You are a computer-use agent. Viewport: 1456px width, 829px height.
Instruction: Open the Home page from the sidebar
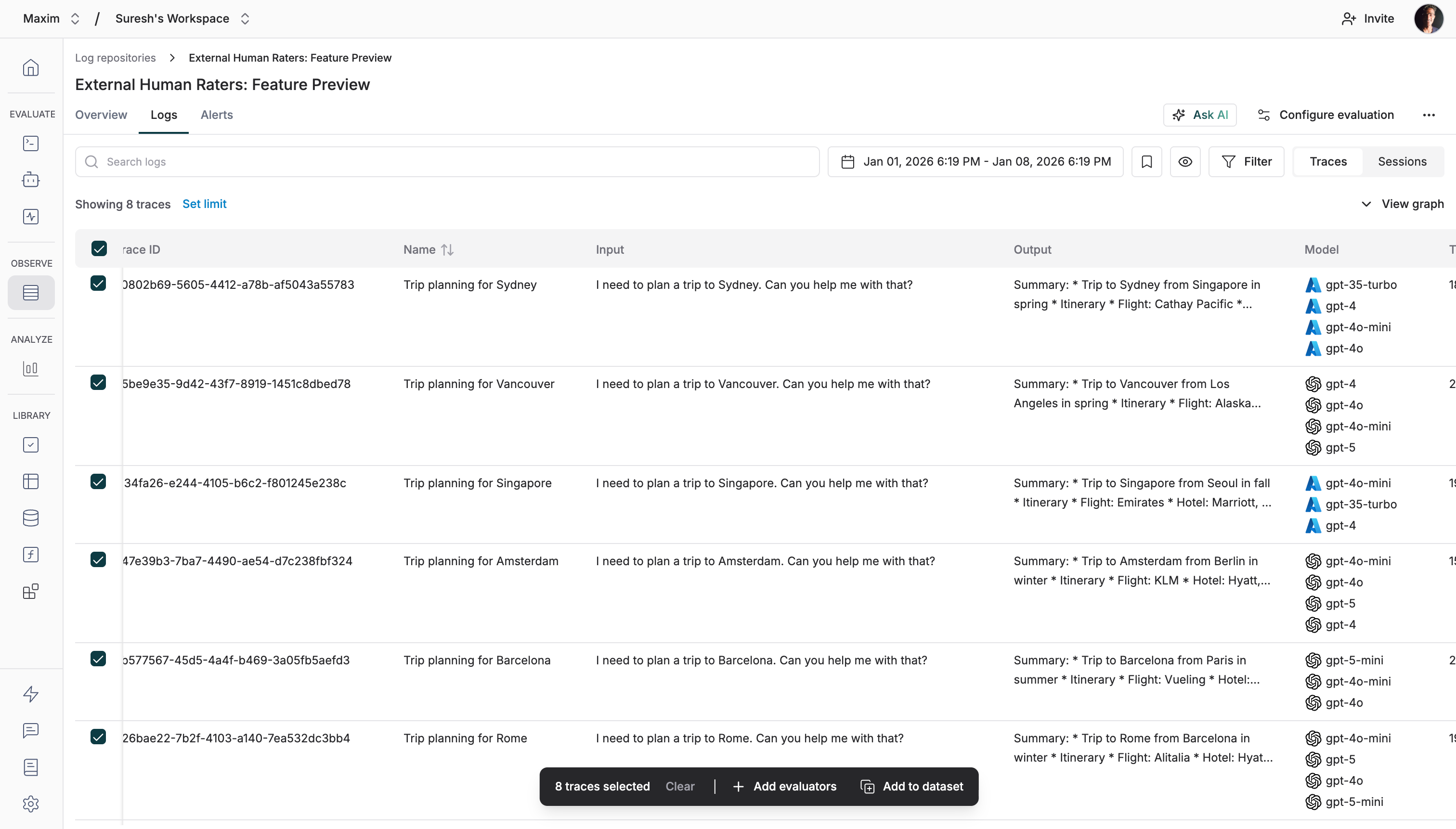(x=31, y=68)
